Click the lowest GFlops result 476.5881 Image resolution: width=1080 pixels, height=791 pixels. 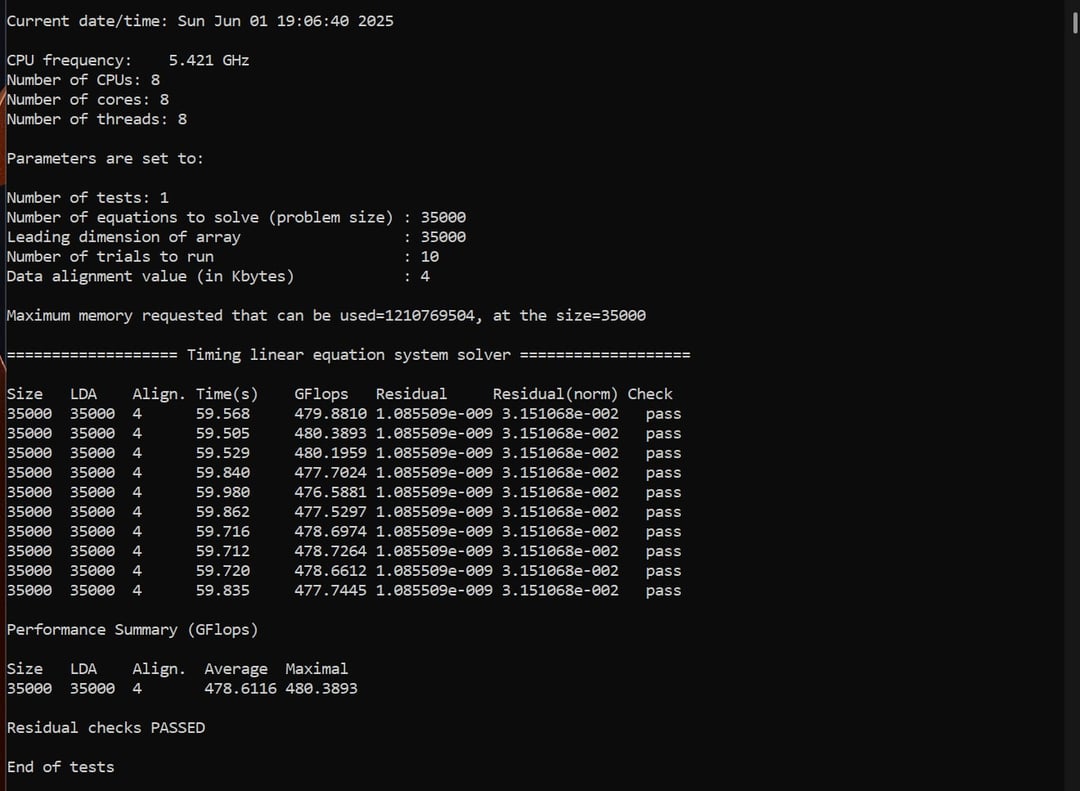(x=331, y=492)
